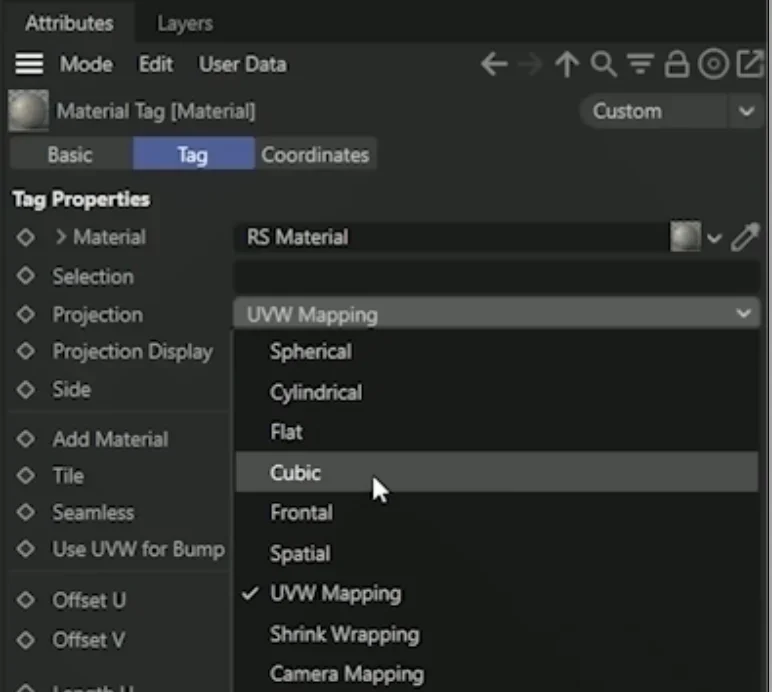Switch to the Coordinates tab
This screenshot has width=772, height=692.
pyautogui.click(x=316, y=155)
